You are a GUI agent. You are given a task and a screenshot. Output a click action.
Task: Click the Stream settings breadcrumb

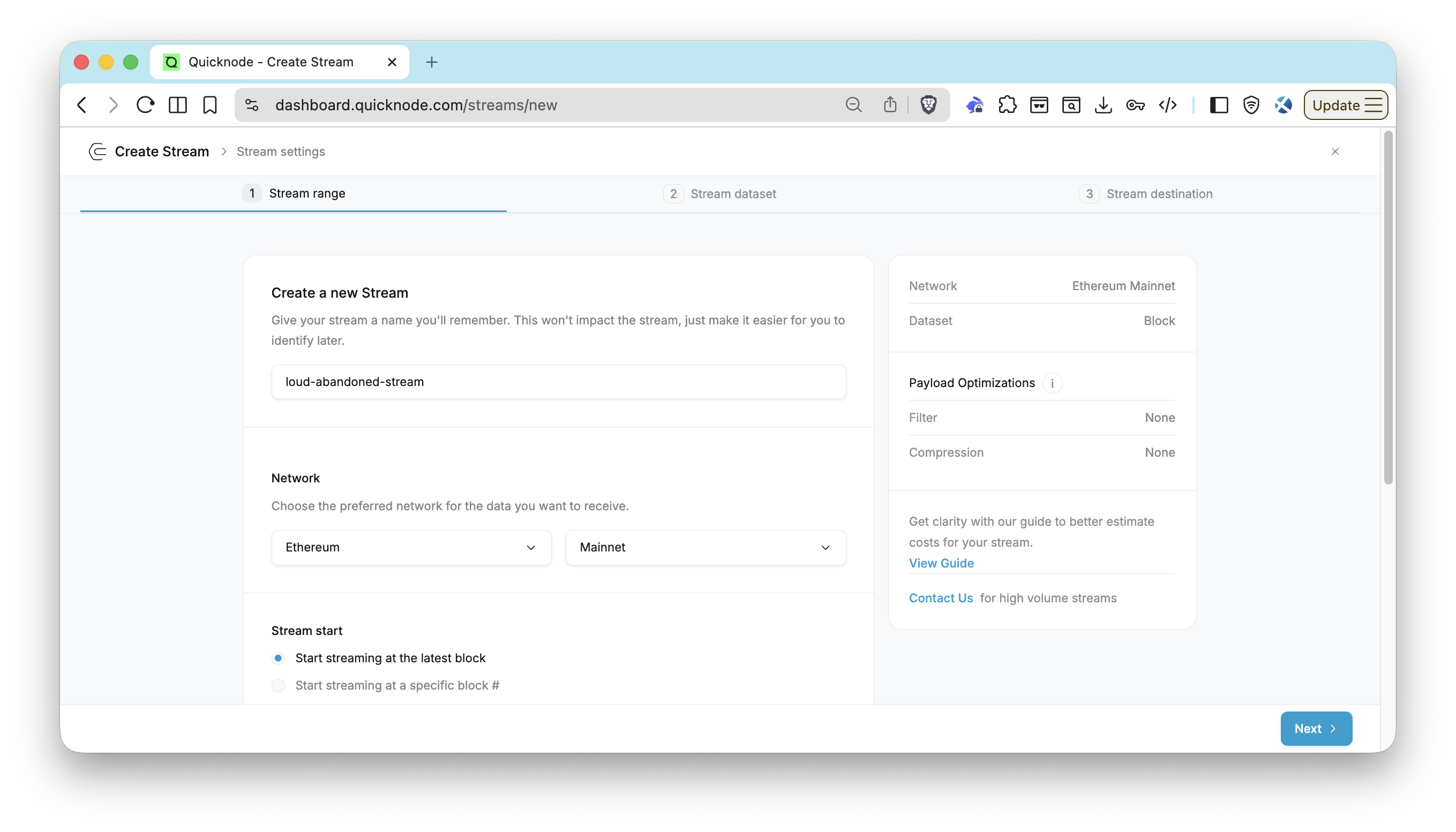pyautogui.click(x=281, y=152)
